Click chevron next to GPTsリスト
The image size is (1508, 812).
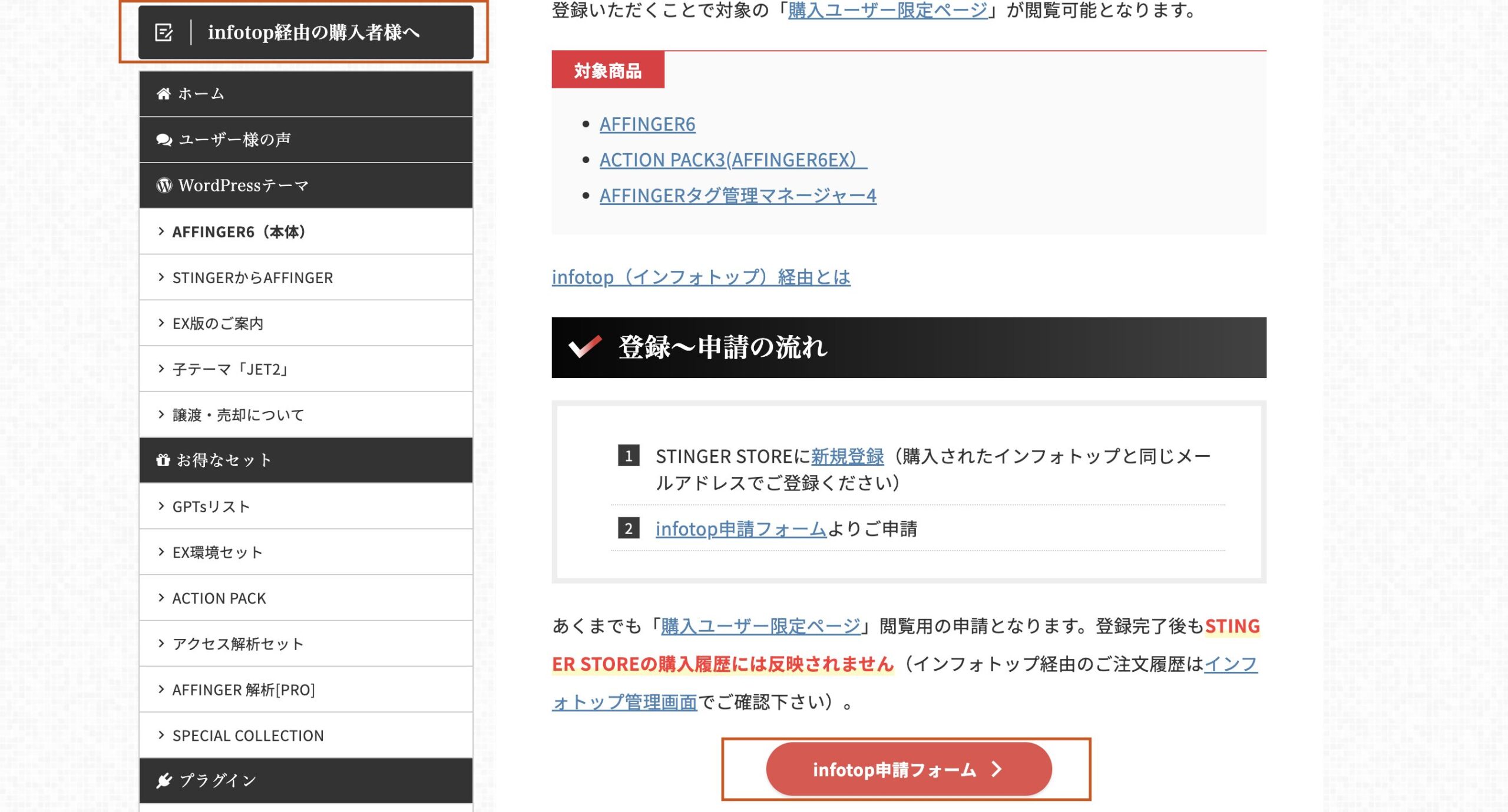pyautogui.click(x=161, y=506)
